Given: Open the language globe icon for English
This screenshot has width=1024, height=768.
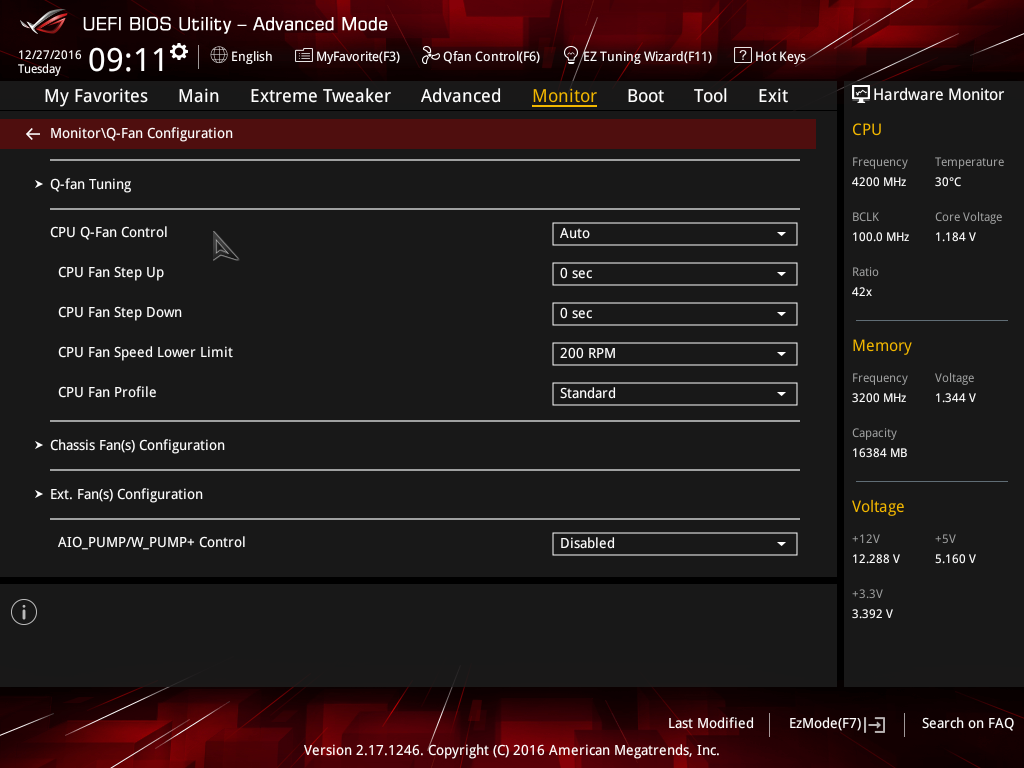Looking at the screenshot, I should tap(219, 56).
